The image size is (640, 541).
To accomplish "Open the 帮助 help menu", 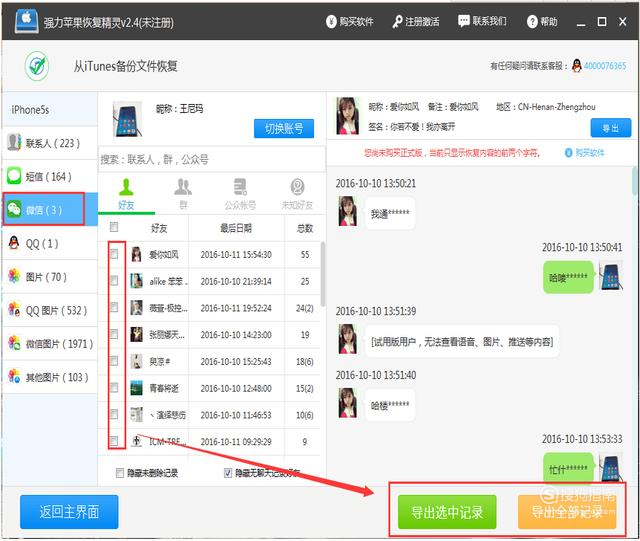I will [542, 22].
